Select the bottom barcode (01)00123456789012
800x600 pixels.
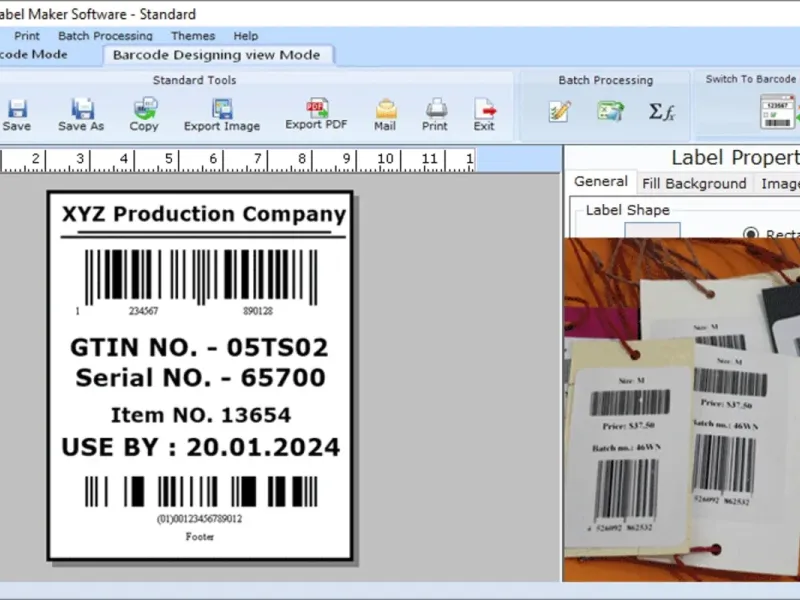(x=201, y=492)
